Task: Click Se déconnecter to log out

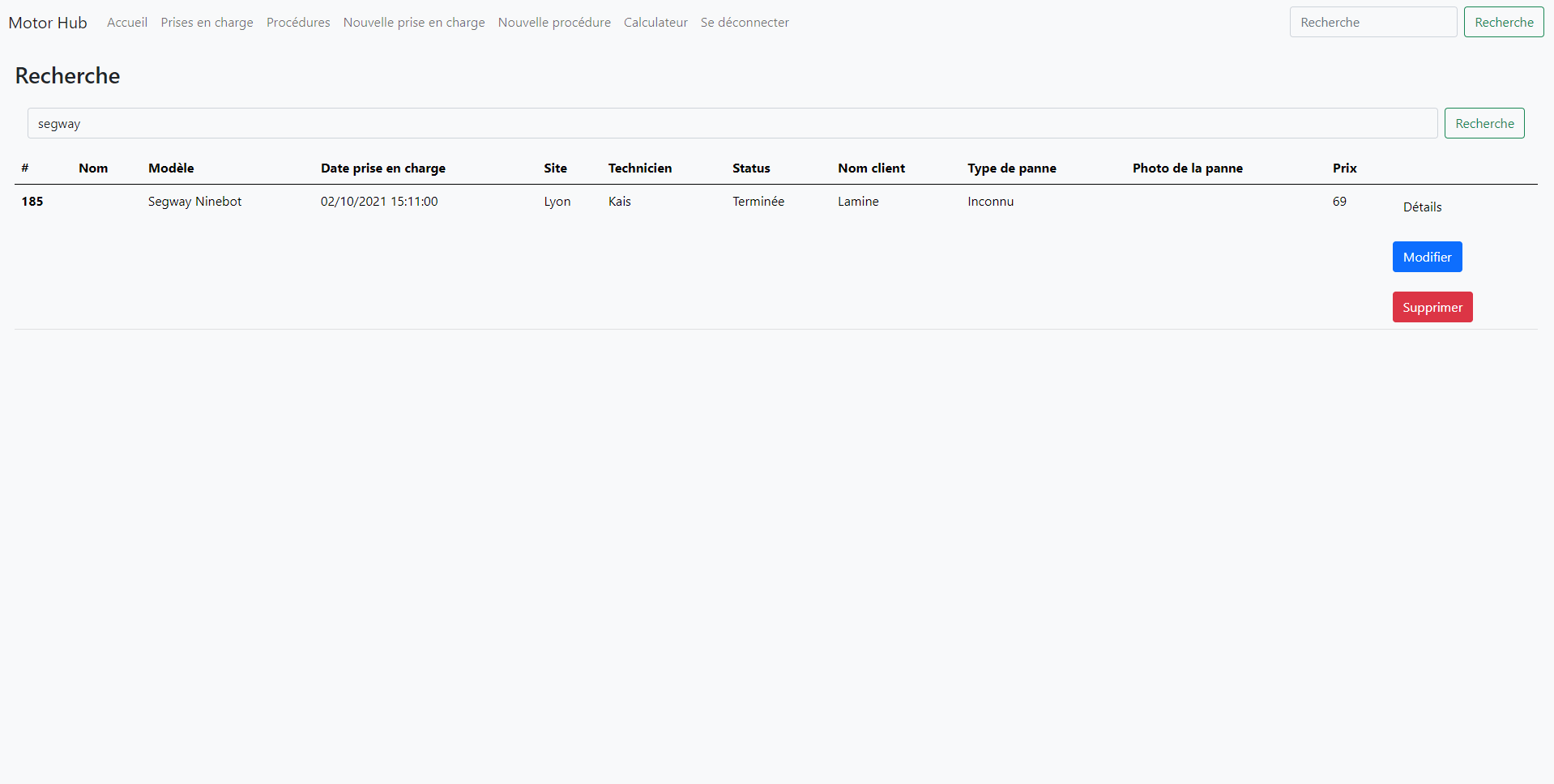Action: coord(745,23)
